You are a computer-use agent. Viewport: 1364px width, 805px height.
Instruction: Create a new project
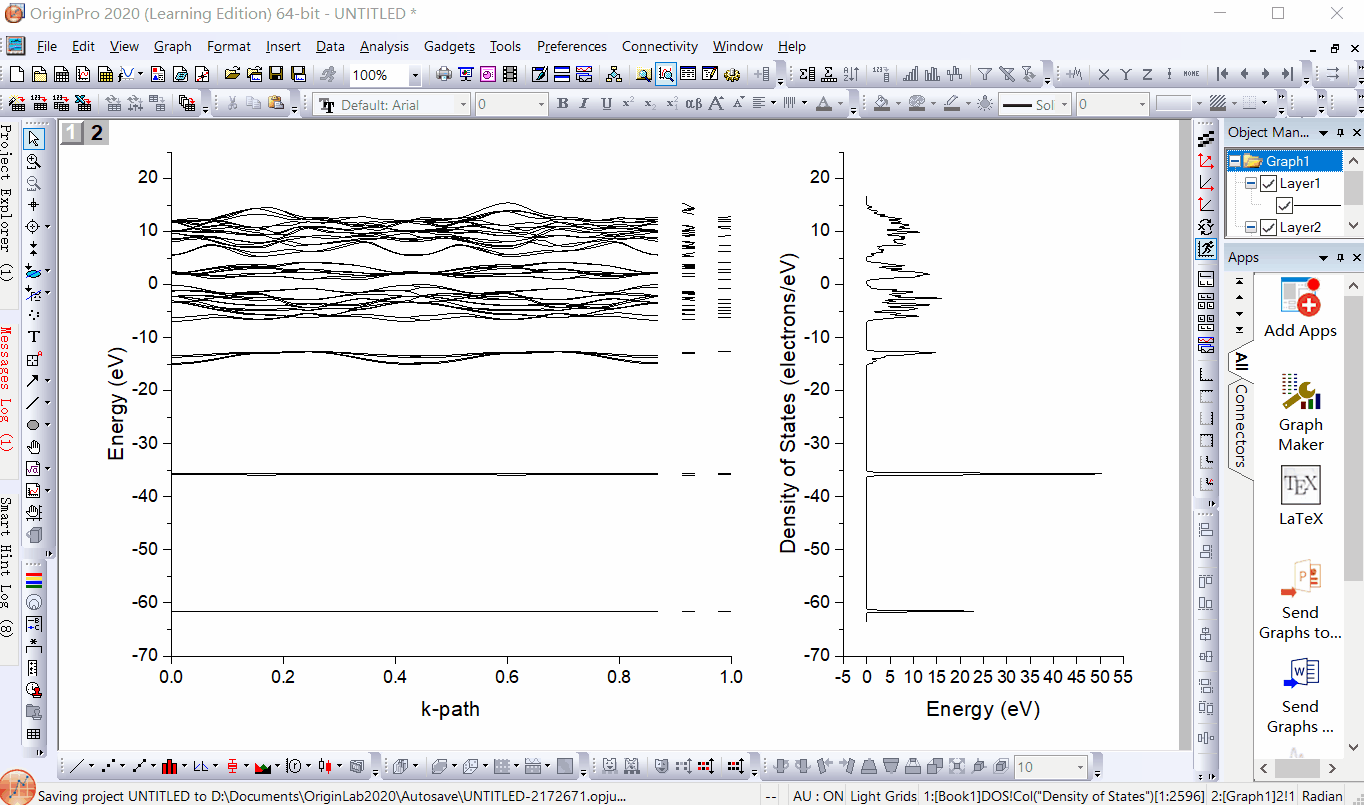click(18, 74)
